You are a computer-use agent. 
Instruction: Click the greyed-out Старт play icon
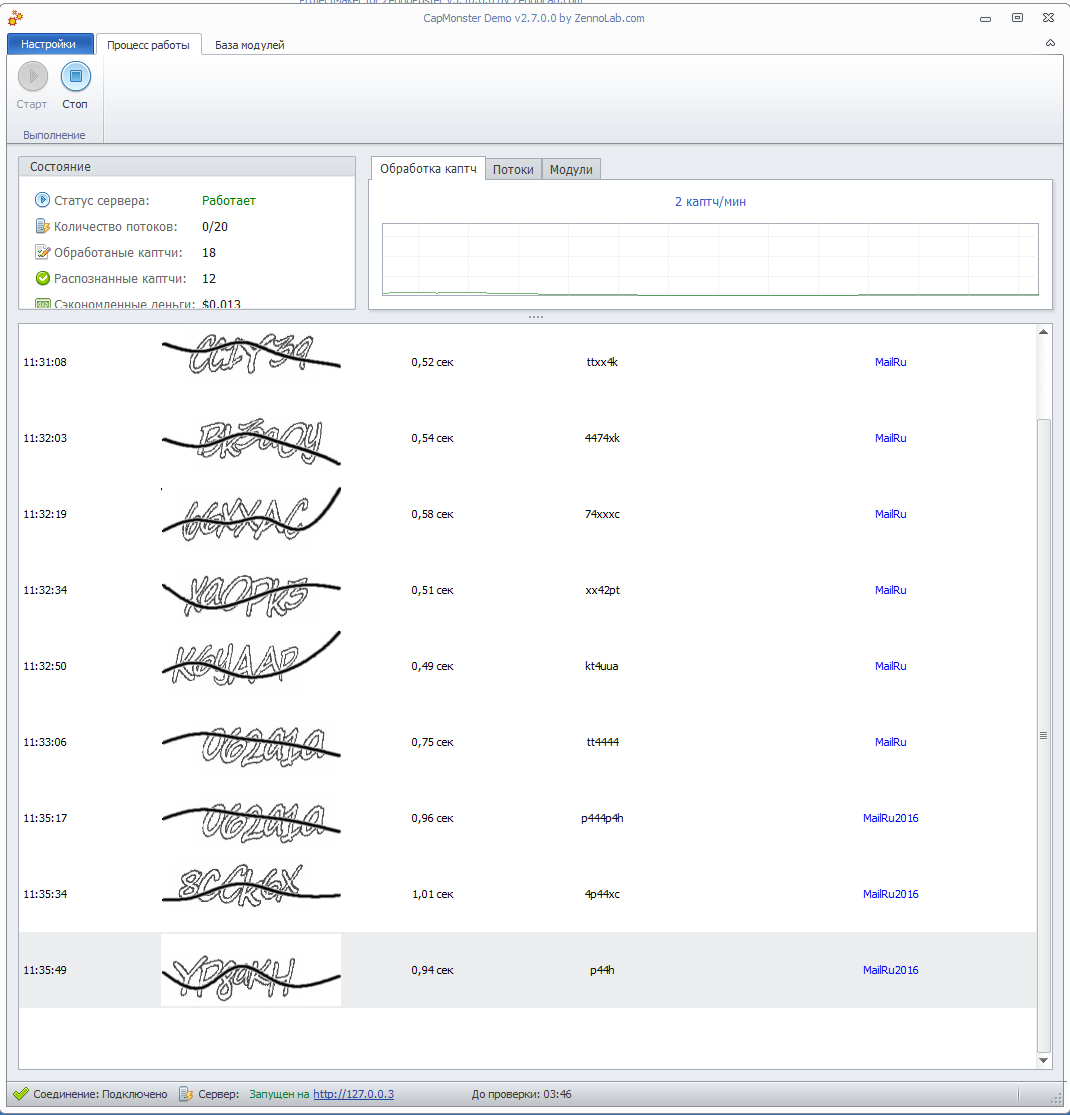click(x=33, y=76)
